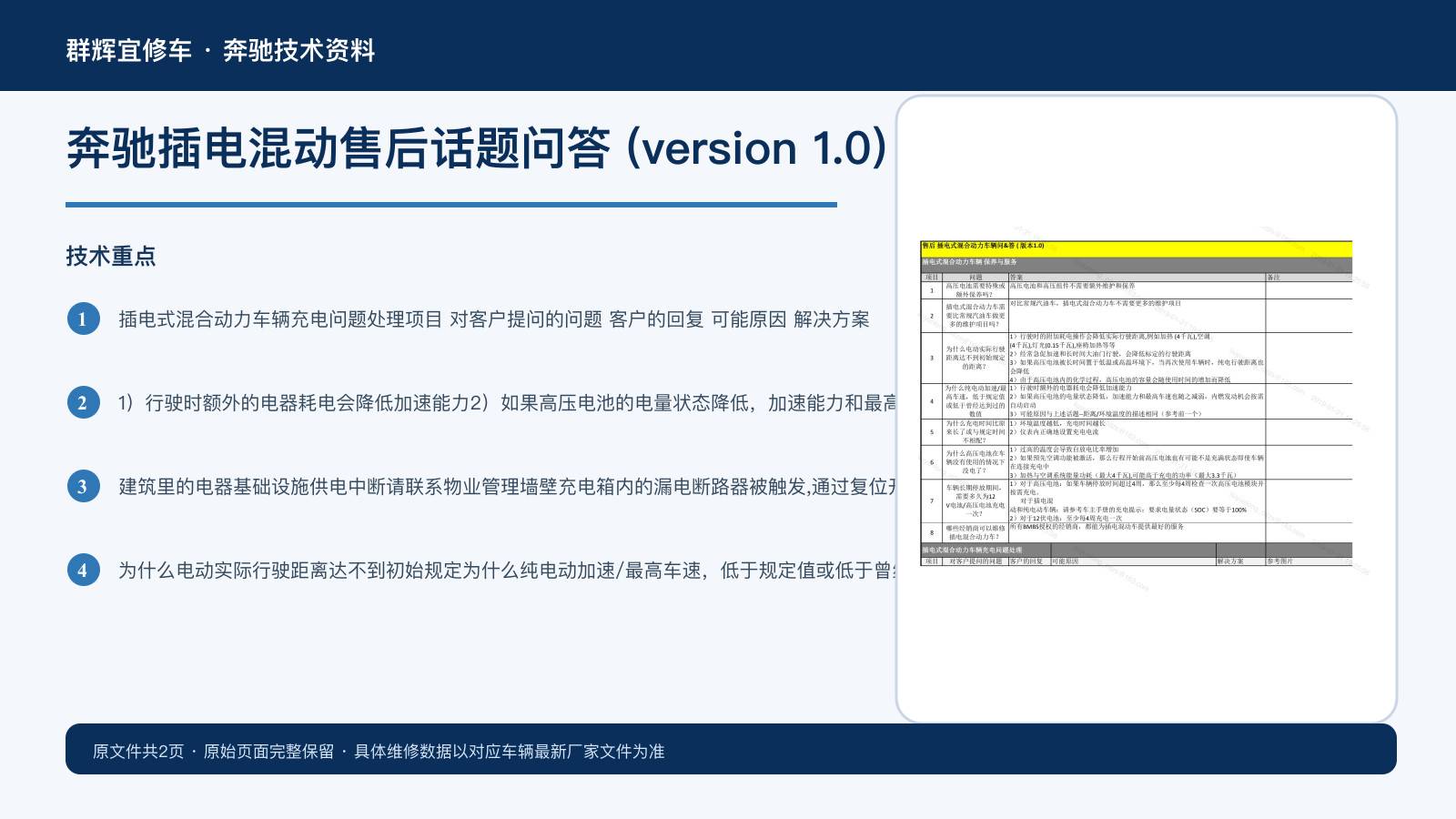
Task: Click the number 3 bullet badge
Action: click(83, 486)
